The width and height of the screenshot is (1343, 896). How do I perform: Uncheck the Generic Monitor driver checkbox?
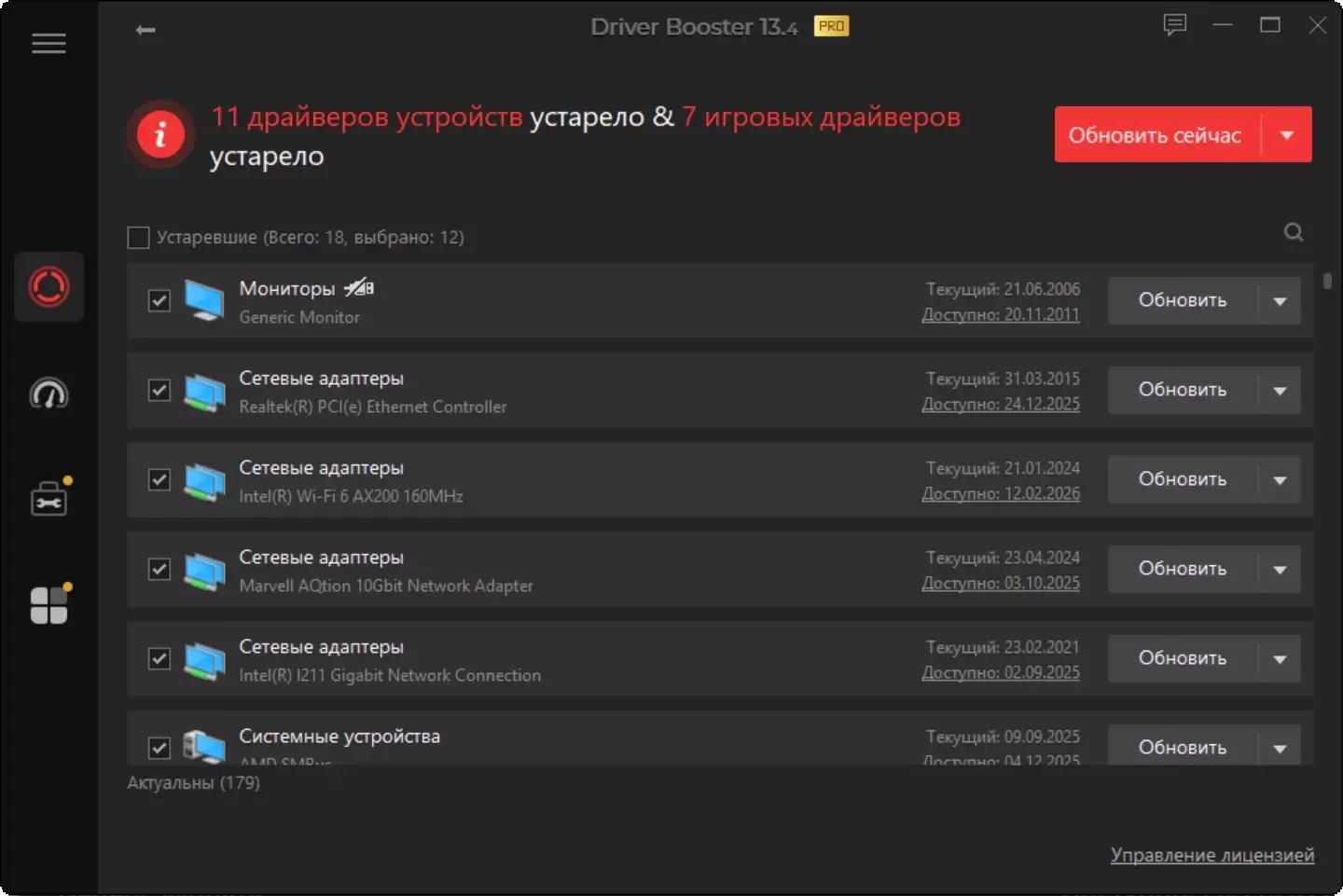(159, 300)
